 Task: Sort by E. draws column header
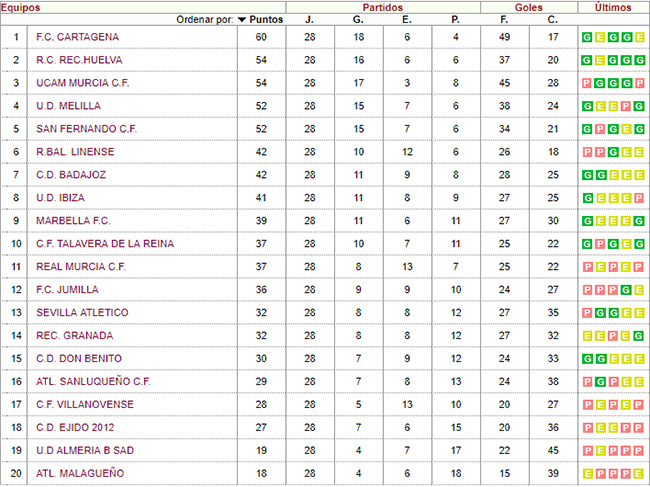pos(407,19)
